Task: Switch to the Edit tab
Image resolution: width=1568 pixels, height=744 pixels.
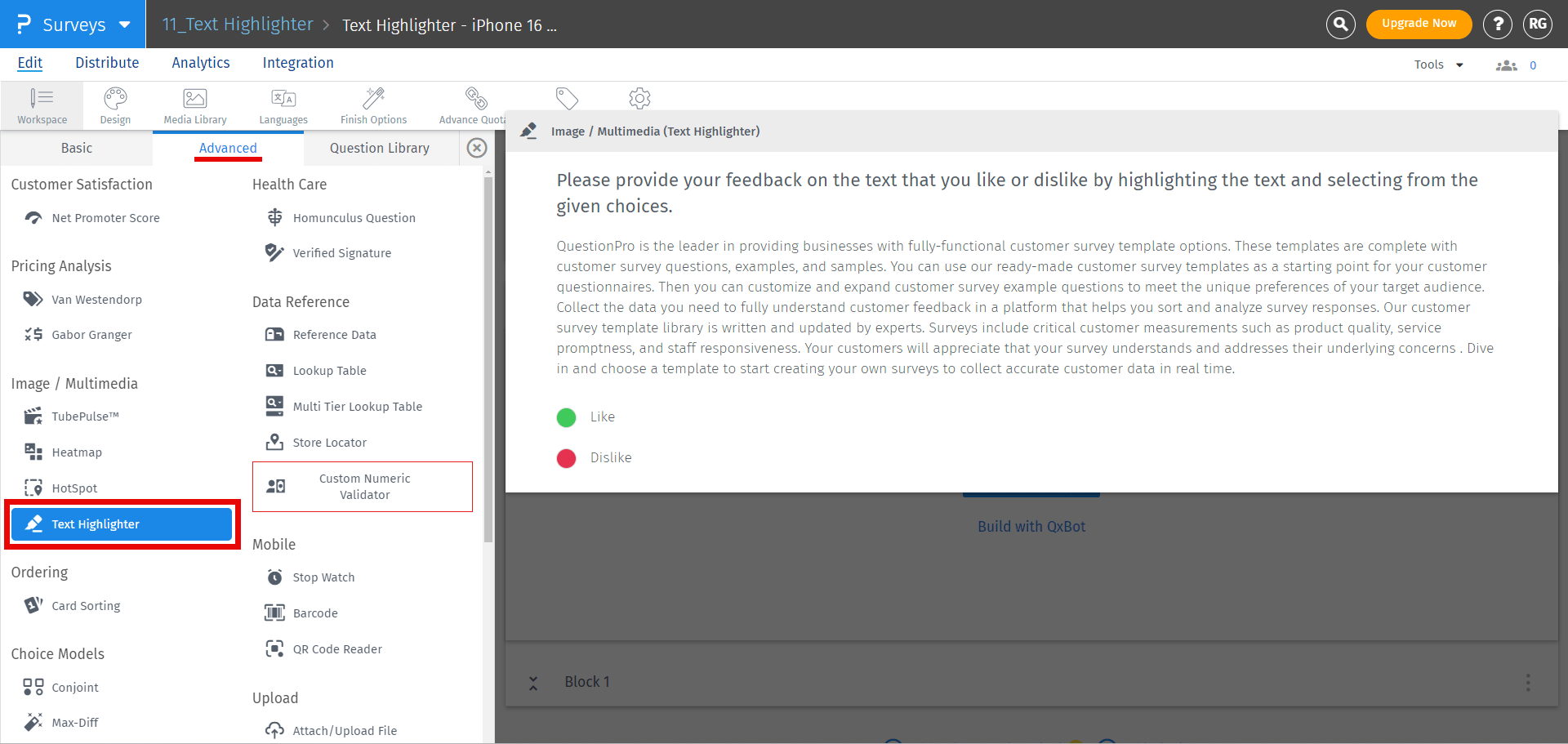Action: tap(30, 63)
